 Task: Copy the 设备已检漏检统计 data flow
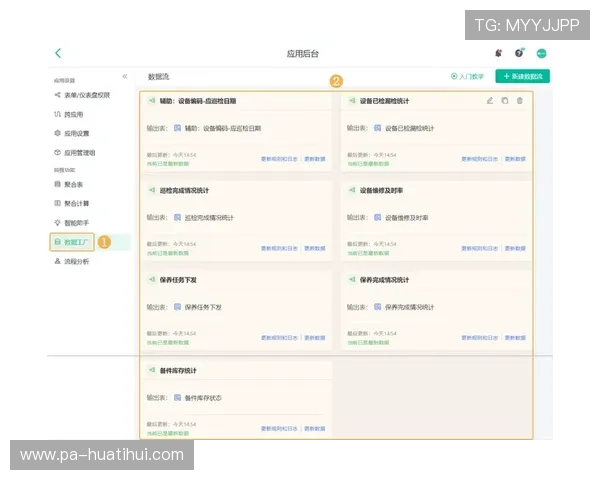(x=505, y=101)
